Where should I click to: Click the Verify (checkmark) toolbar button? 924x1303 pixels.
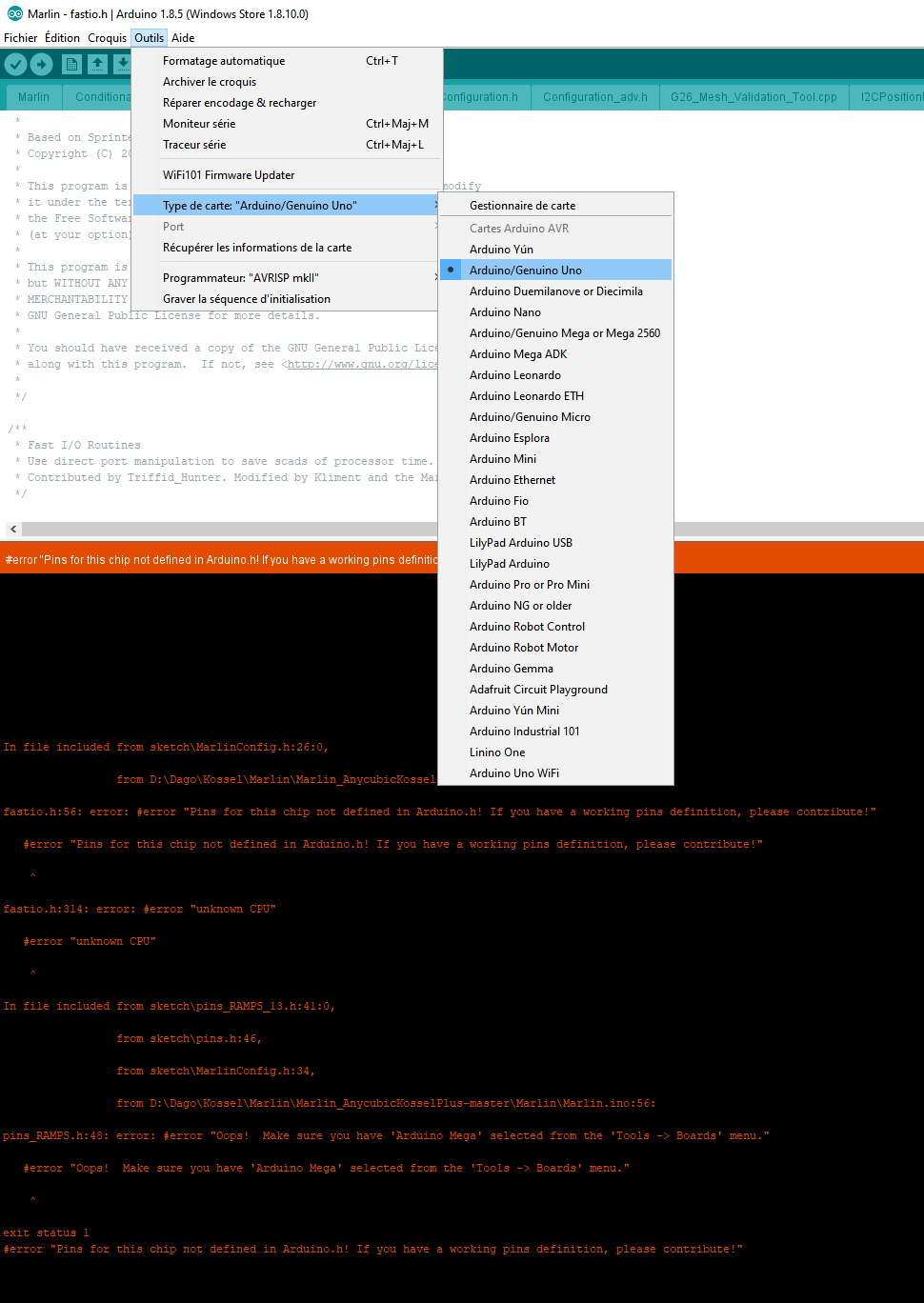pyautogui.click(x=15, y=64)
